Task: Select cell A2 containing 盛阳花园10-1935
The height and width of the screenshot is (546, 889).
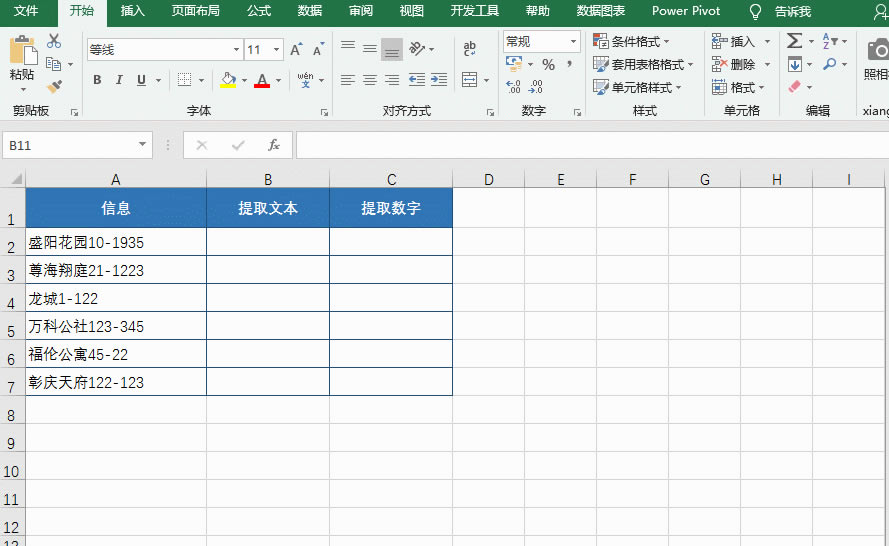Action: [116, 242]
